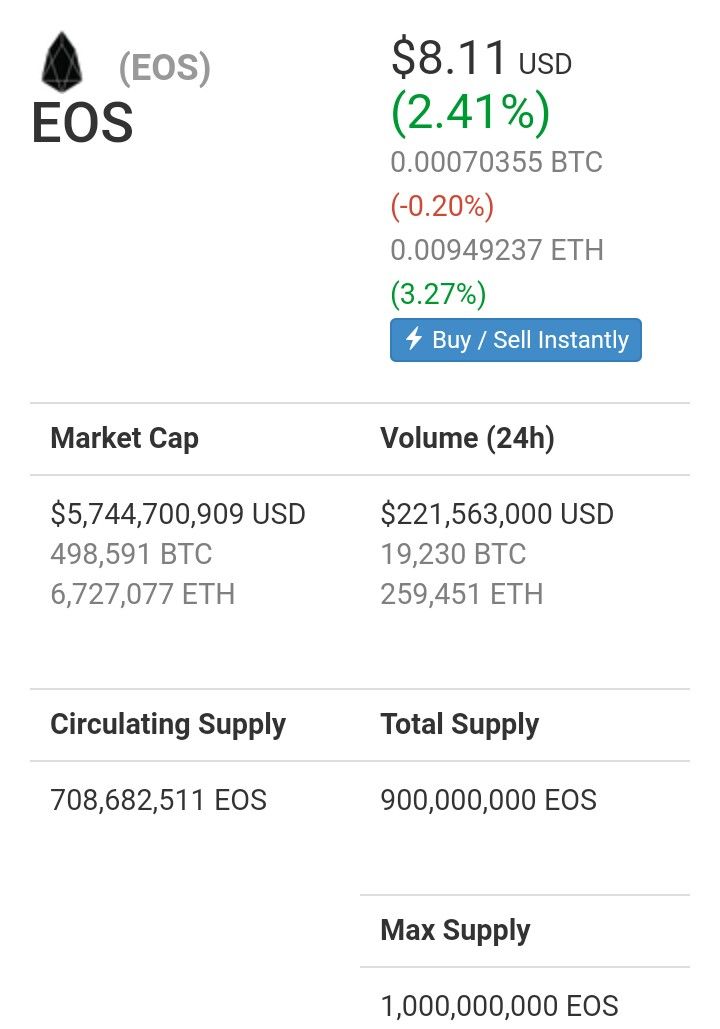The width and height of the screenshot is (720, 1029).
Task: Select the 259,451 ETH volume value
Action: pyautogui.click(x=461, y=594)
